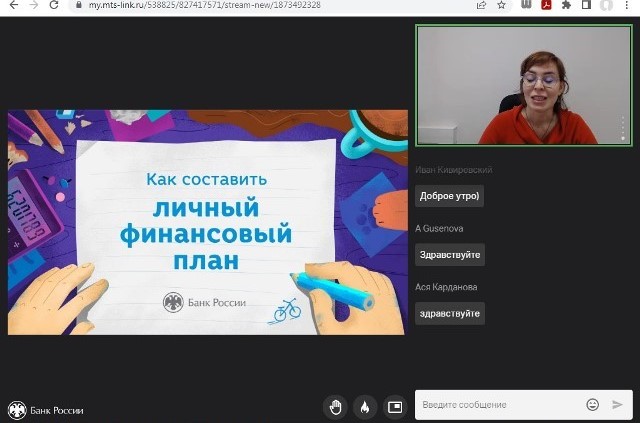640x423 pixels.
Task: Open the site padlock info
Action: click(79, 5)
